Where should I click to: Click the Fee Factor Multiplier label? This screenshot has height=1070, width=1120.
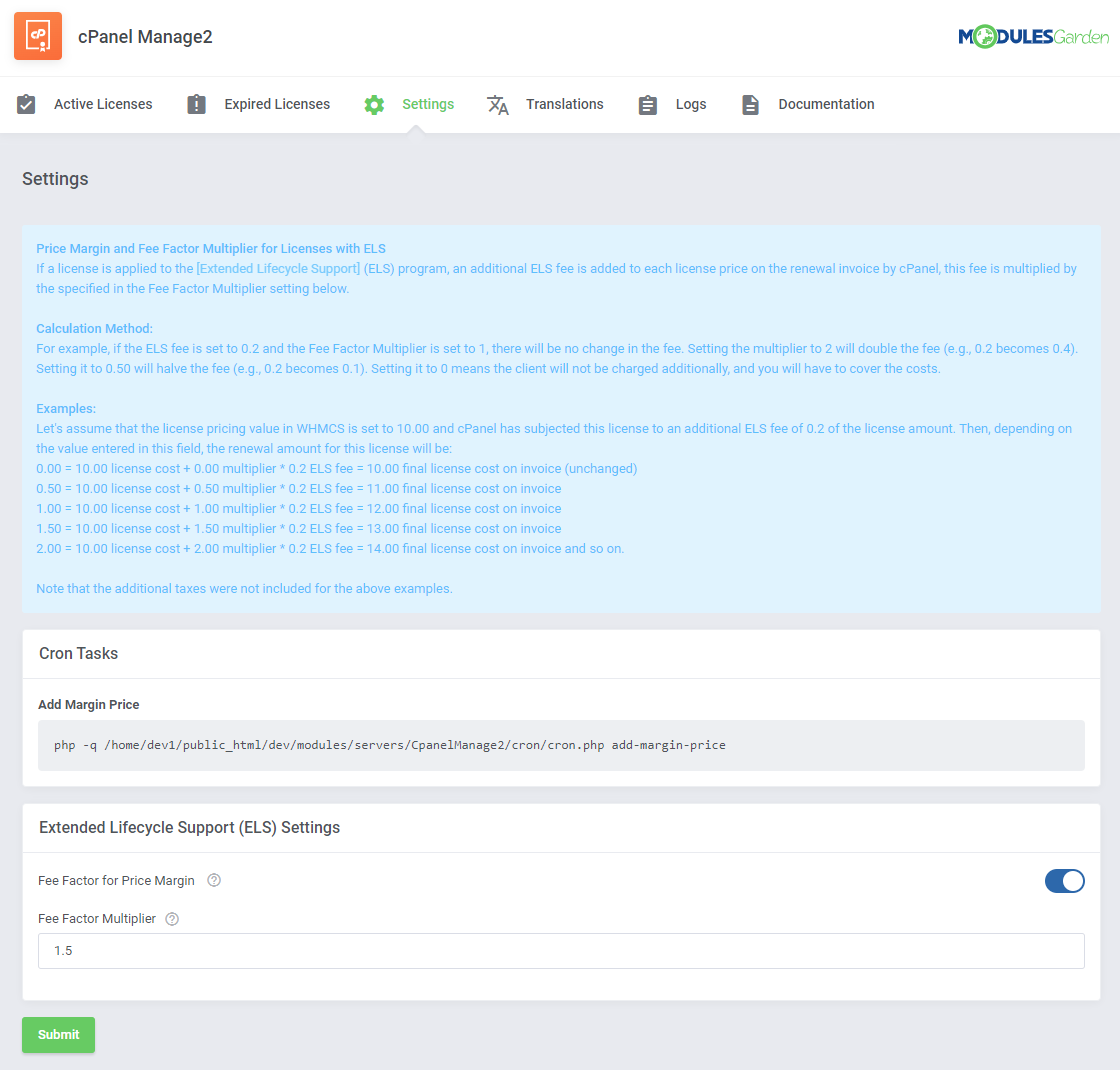tap(97, 919)
